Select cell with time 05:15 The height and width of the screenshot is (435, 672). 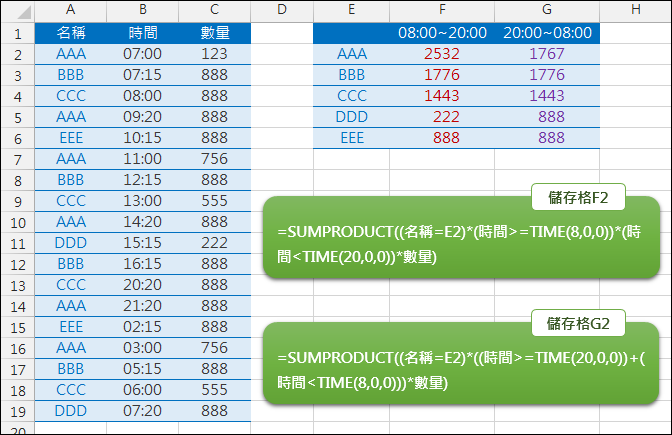click(x=143, y=369)
